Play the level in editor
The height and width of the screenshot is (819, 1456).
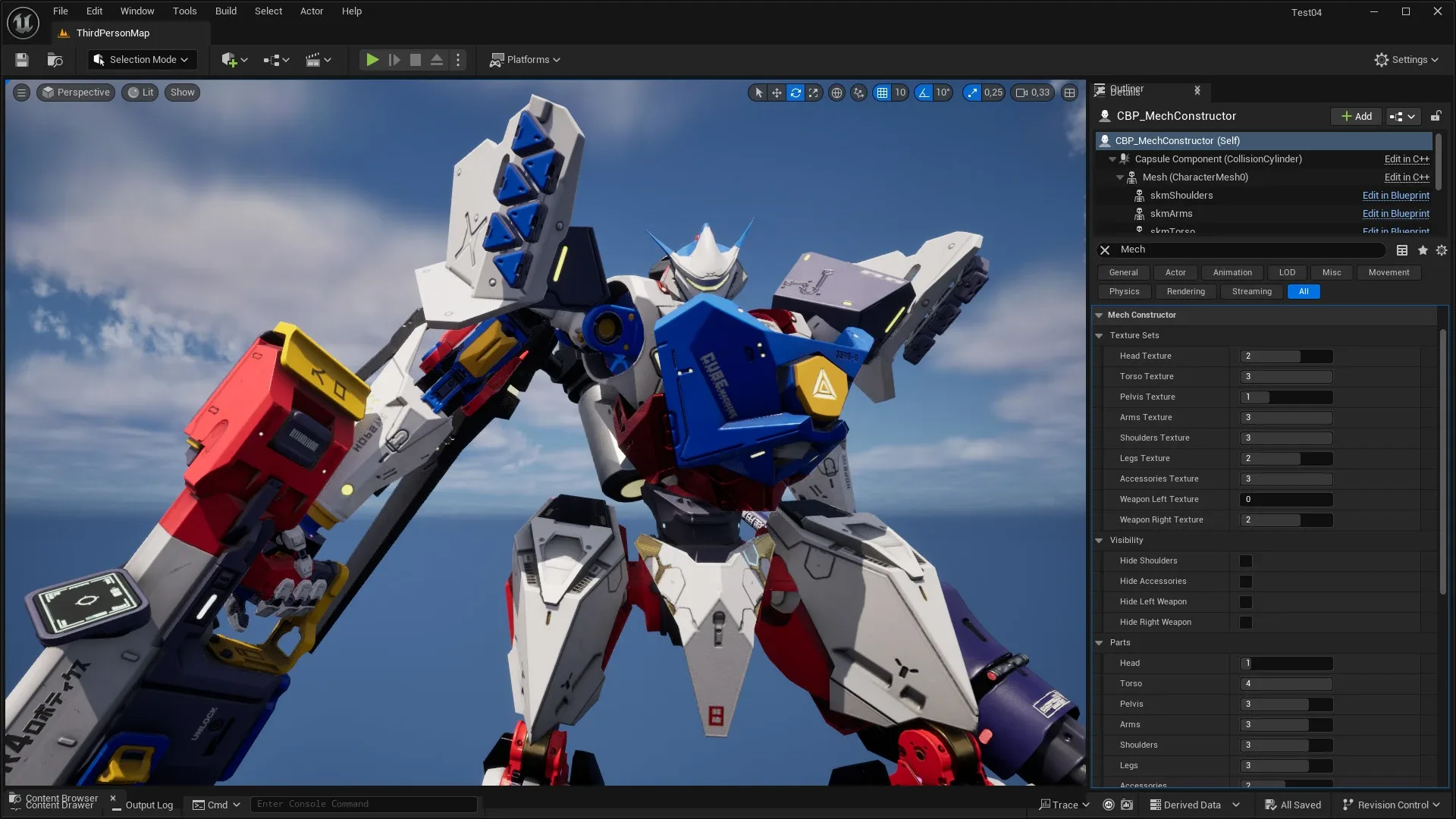tap(372, 59)
